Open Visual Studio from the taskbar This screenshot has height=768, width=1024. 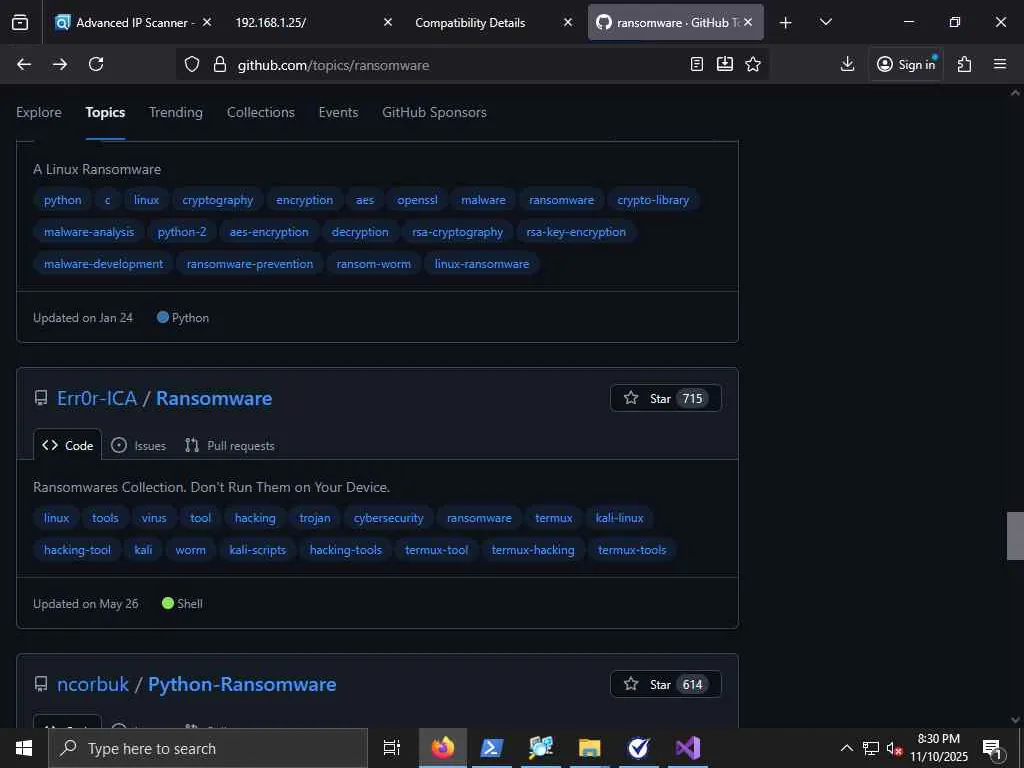(x=688, y=748)
